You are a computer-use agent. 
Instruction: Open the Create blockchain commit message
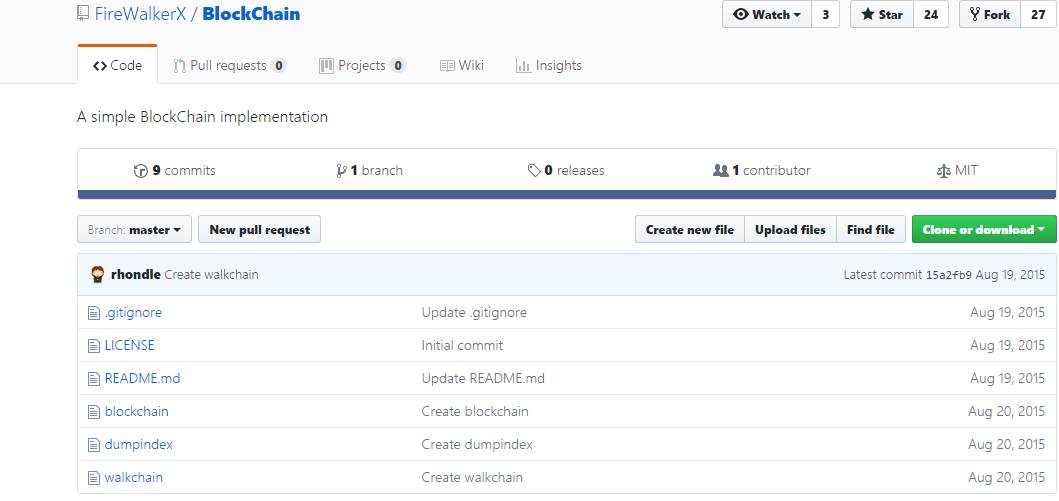tap(475, 411)
